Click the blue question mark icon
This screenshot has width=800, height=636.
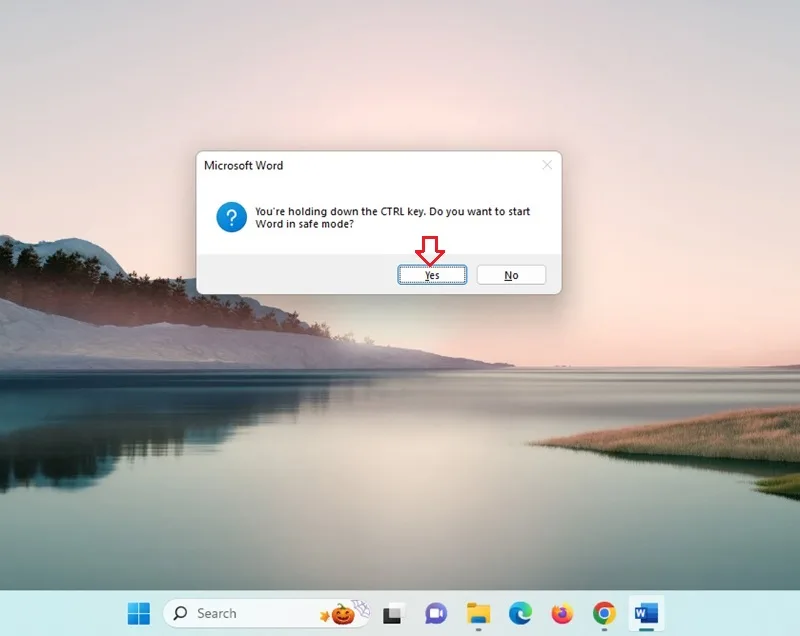[232, 217]
